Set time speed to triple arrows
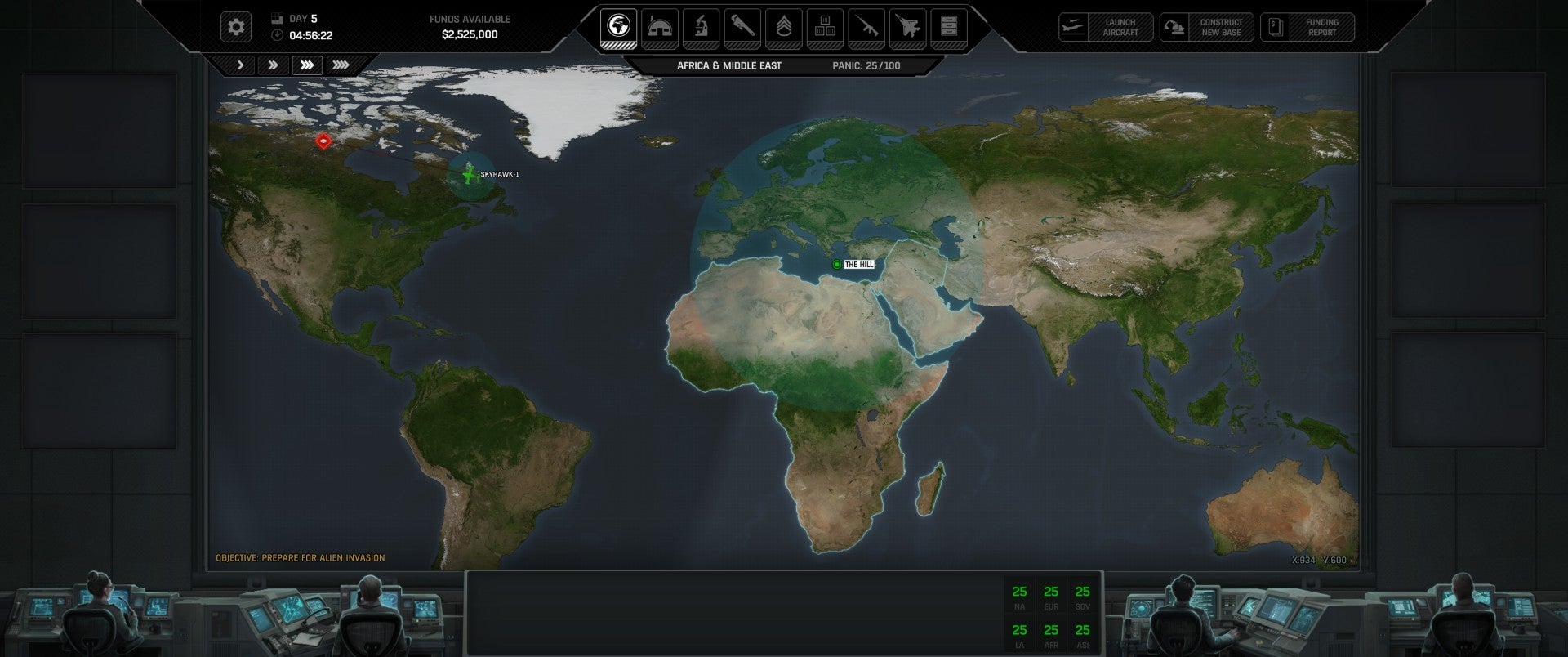Screen dimensions: 1568x657 pyautogui.click(x=307, y=65)
